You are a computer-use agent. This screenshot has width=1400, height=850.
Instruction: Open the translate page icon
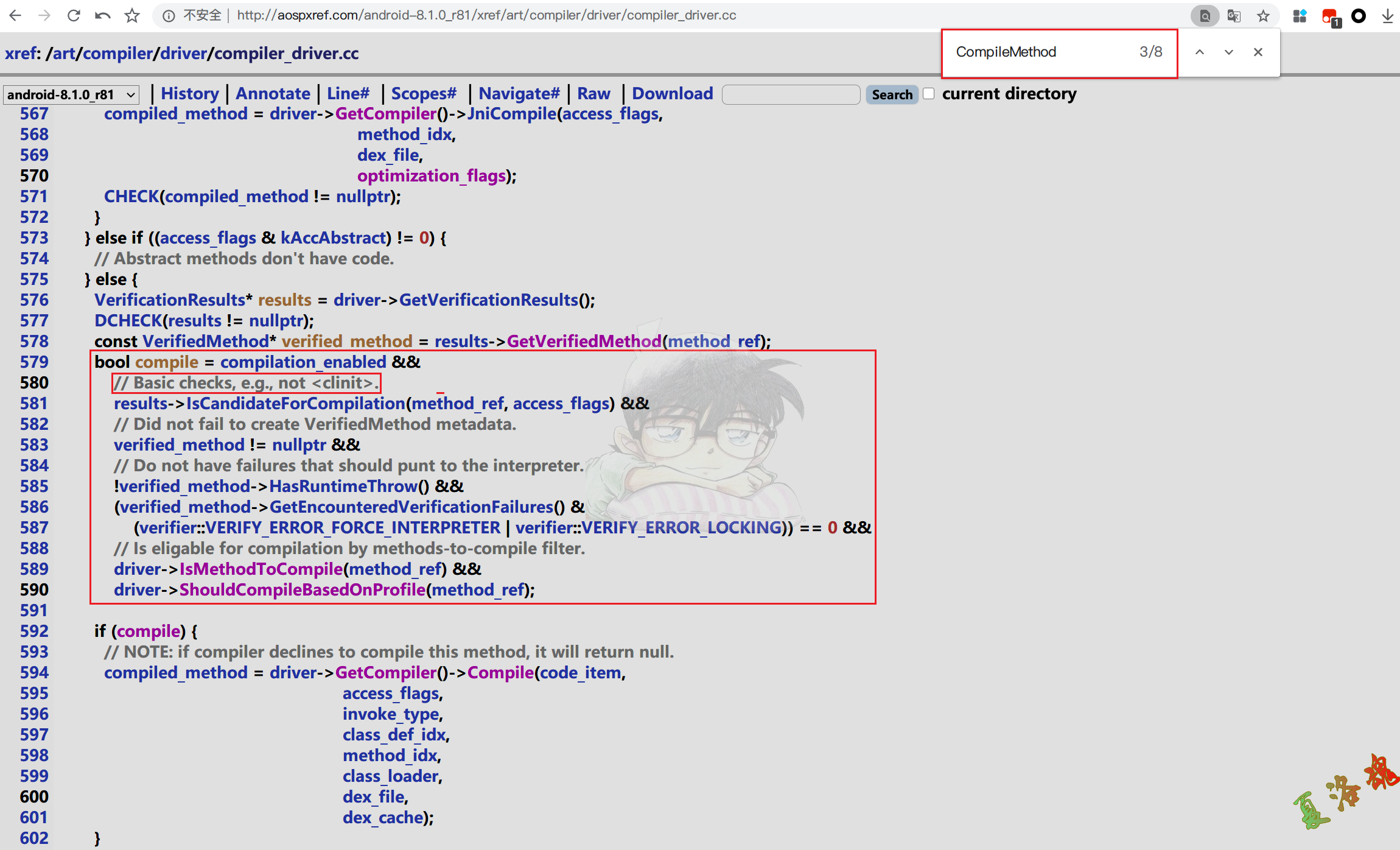[1234, 16]
